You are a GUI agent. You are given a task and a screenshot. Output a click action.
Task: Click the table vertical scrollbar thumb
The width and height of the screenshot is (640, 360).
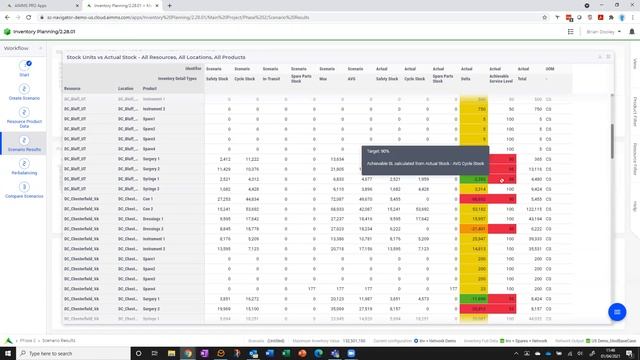[x=612, y=141]
